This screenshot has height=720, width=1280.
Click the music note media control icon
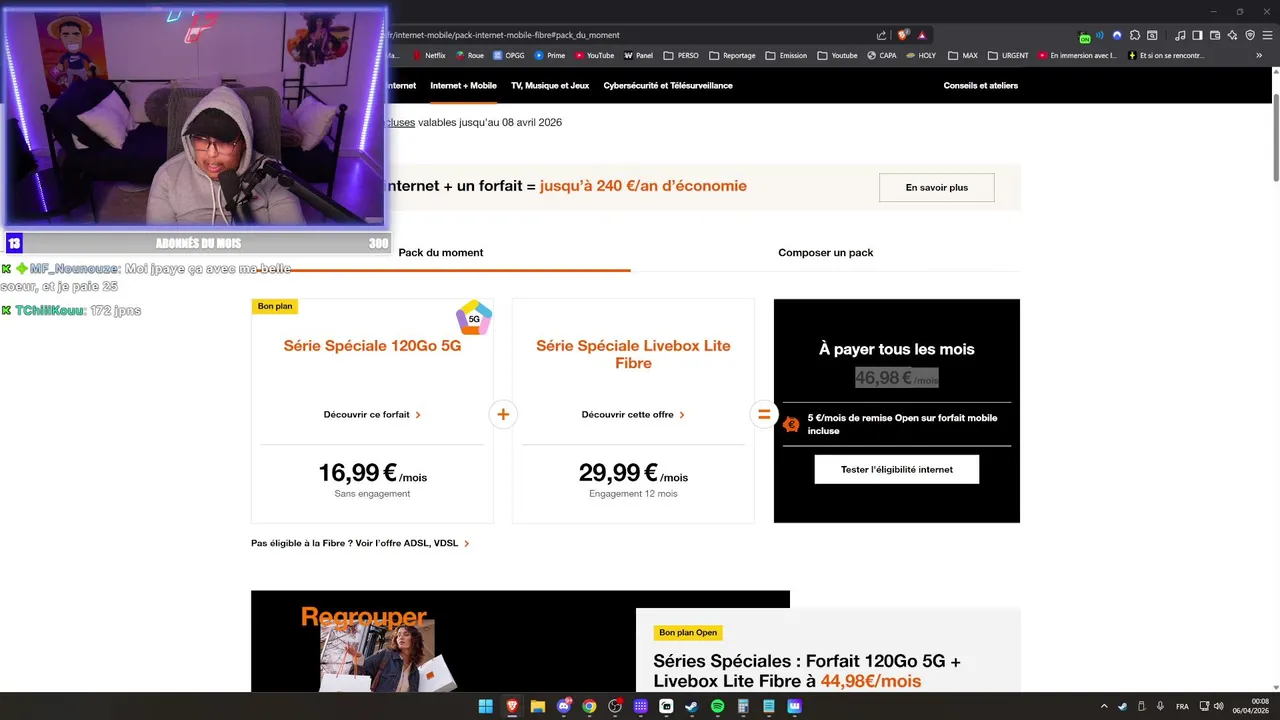(x=1180, y=35)
